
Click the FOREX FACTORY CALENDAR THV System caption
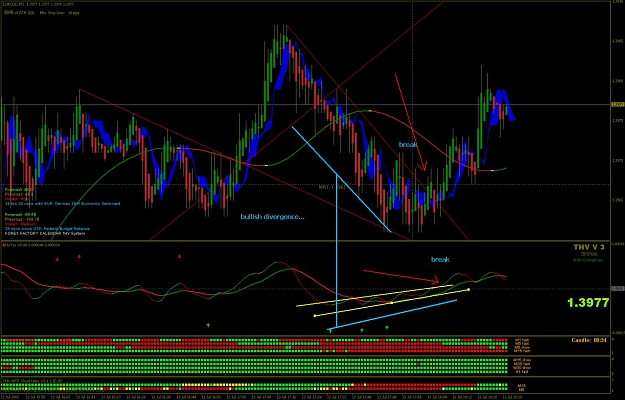point(45,233)
